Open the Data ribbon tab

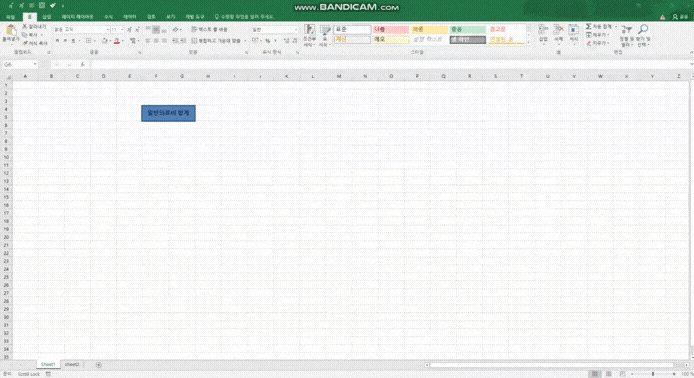[x=130, y=17]
